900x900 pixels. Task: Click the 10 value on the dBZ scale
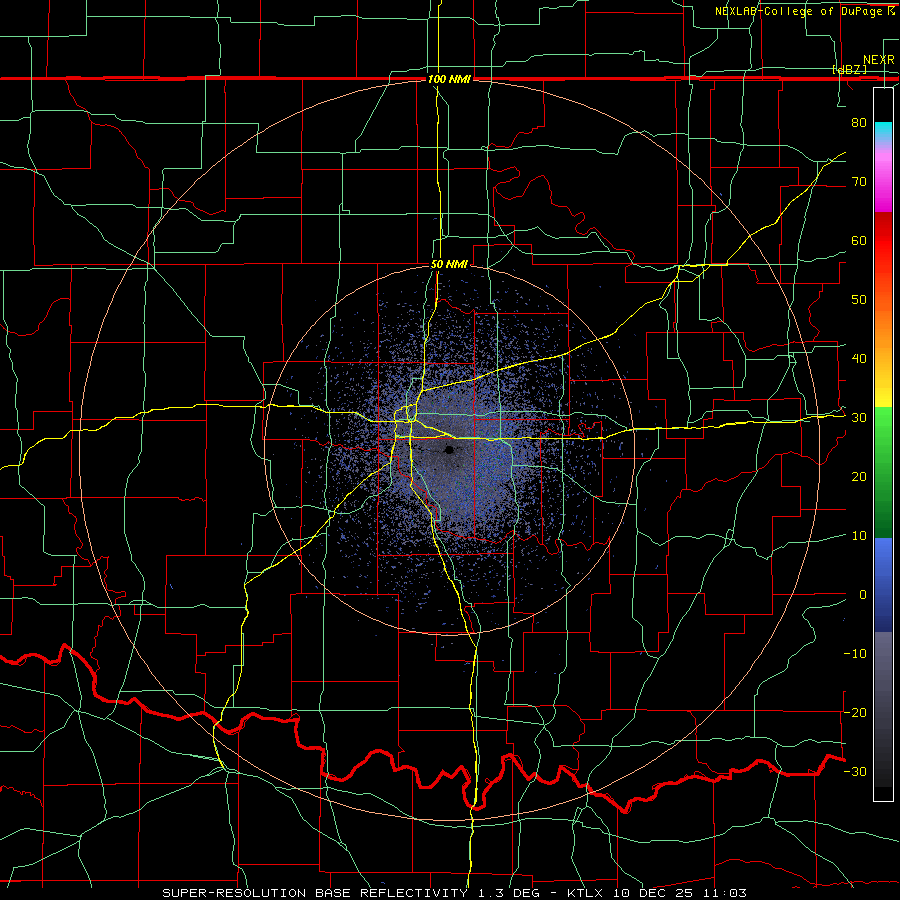pyautogui.click(x=859, y=536)
